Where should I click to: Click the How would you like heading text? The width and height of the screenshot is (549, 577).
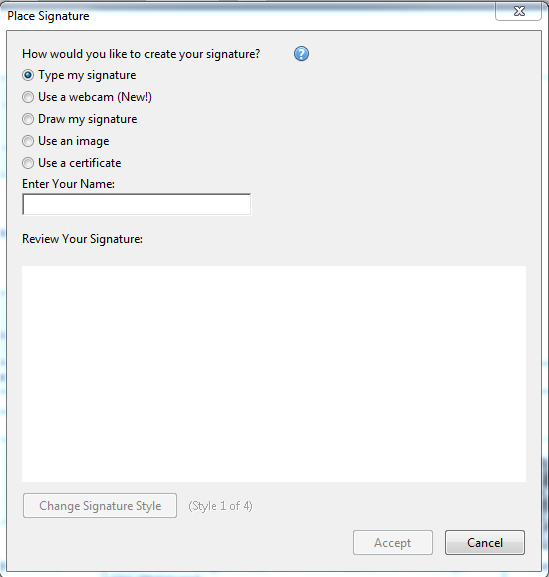click(x=141, y=54)
